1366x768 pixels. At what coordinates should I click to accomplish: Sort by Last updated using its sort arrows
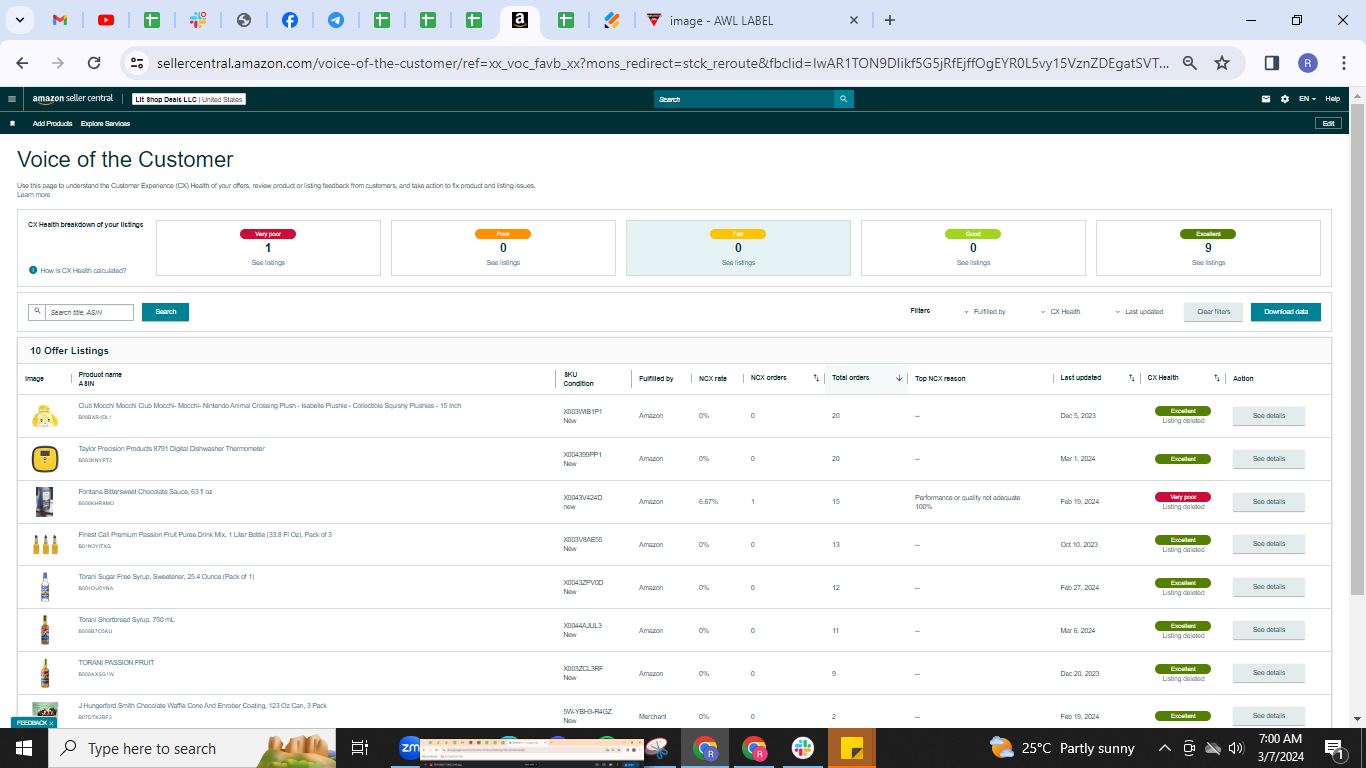(1131, 378)
